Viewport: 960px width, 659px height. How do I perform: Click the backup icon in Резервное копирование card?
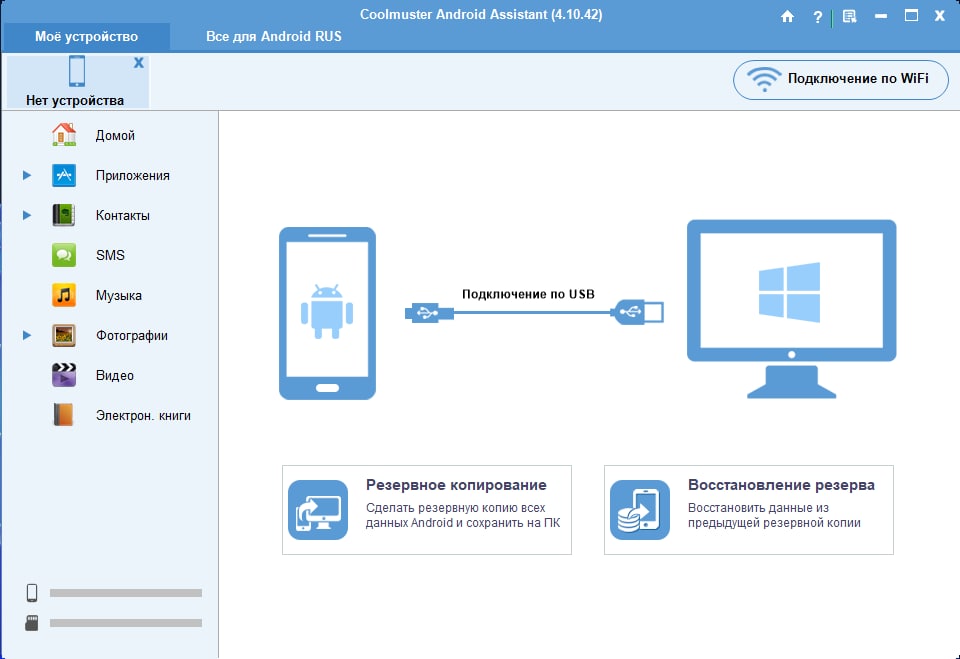318,510
